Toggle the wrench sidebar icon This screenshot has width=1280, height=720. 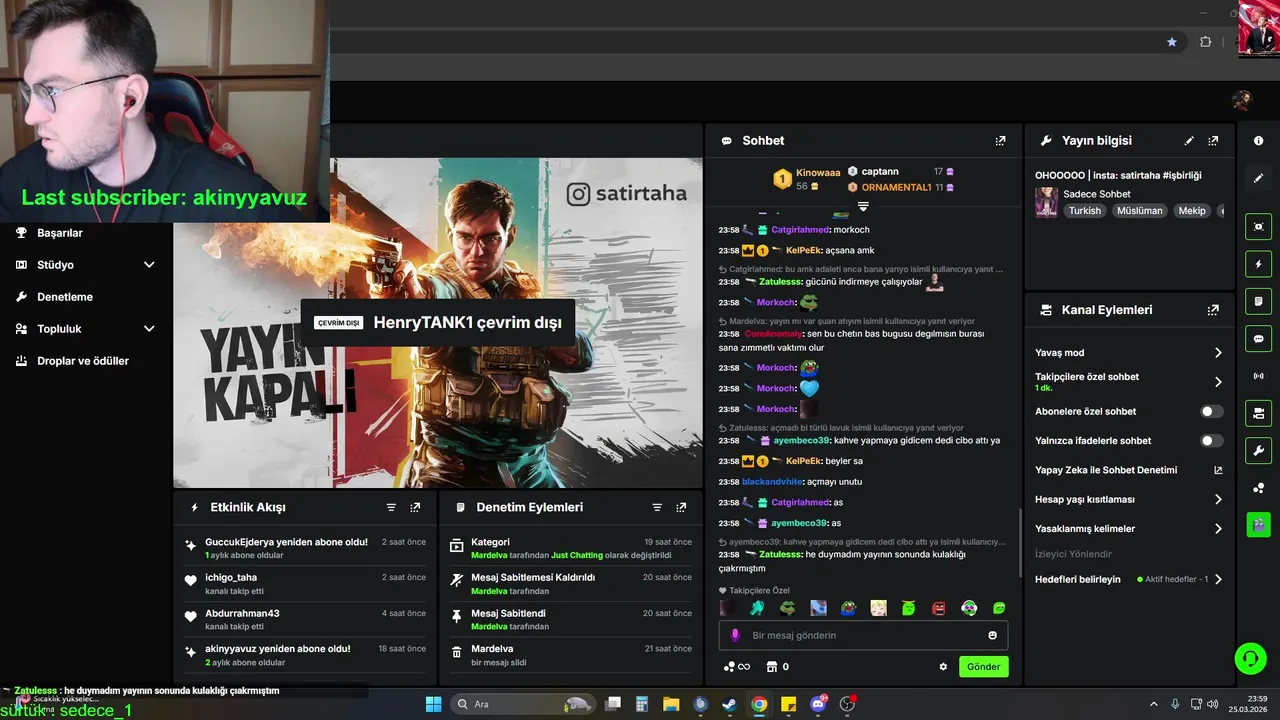[x=1258, y=450]
